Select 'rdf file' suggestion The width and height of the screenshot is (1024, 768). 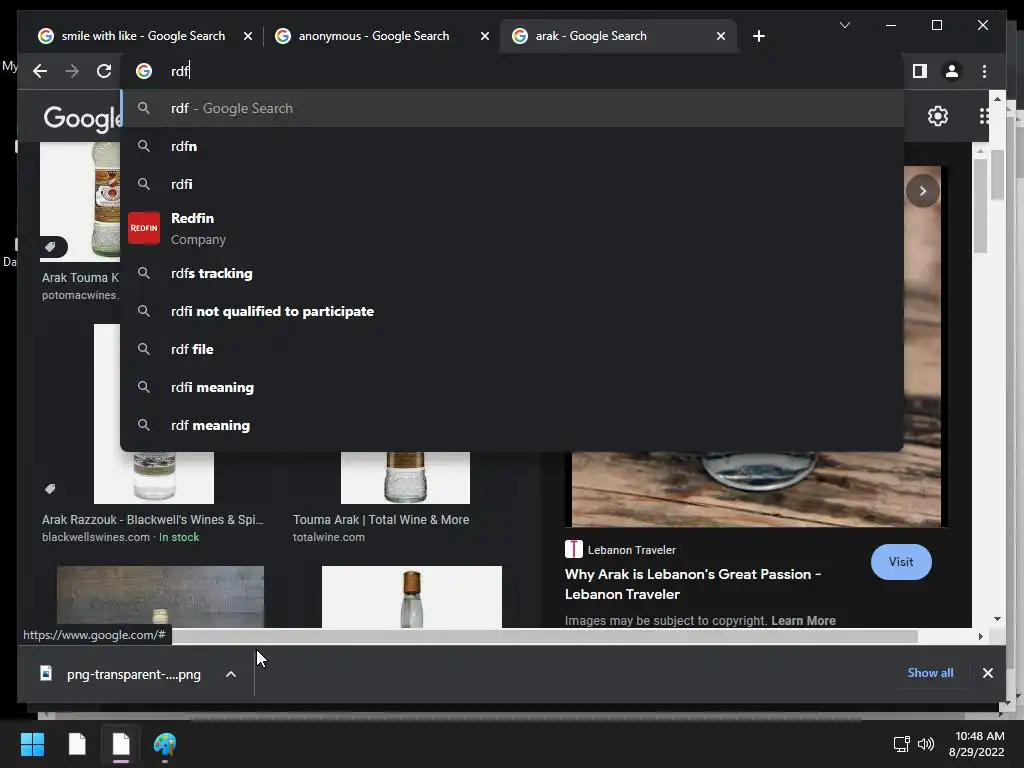tap(512, 349)
